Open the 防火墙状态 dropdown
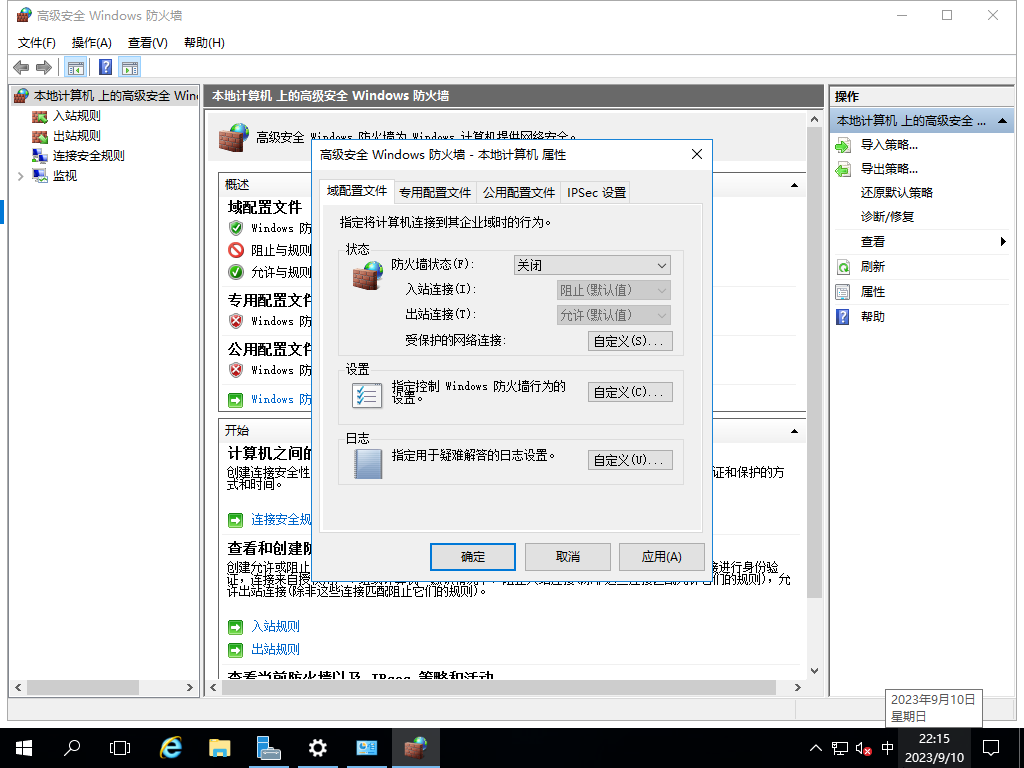The width and height of the screenshot is (1024, 768). pos(592,265)
